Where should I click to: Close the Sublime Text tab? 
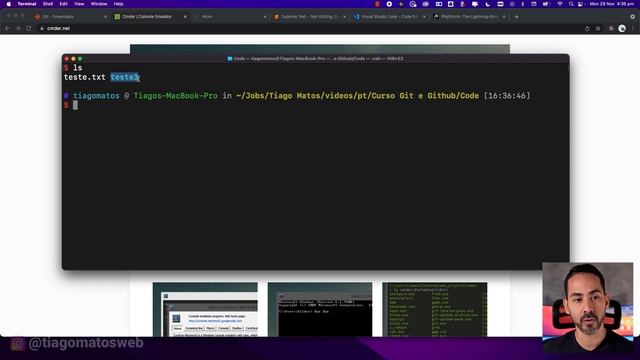(344, 17)
